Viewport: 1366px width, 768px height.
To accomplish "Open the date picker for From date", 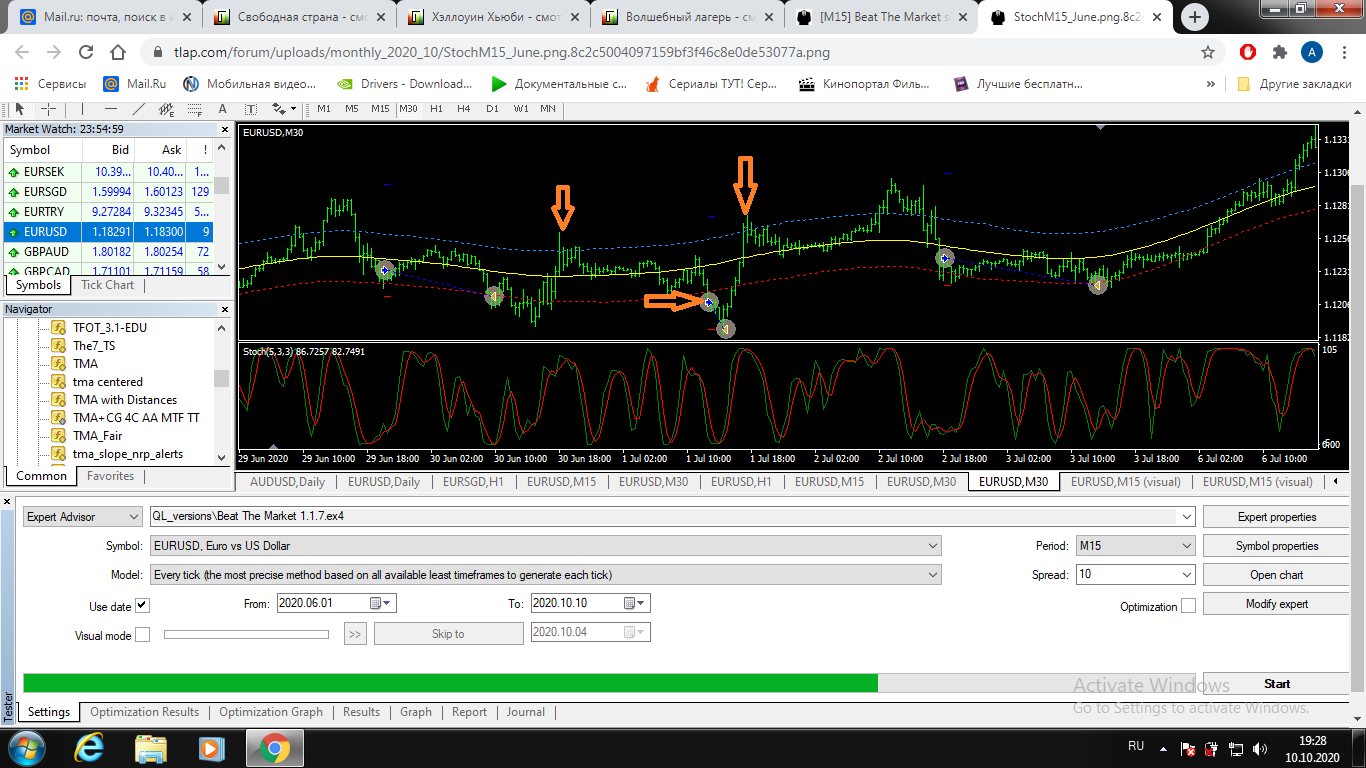I will point(382,603).
